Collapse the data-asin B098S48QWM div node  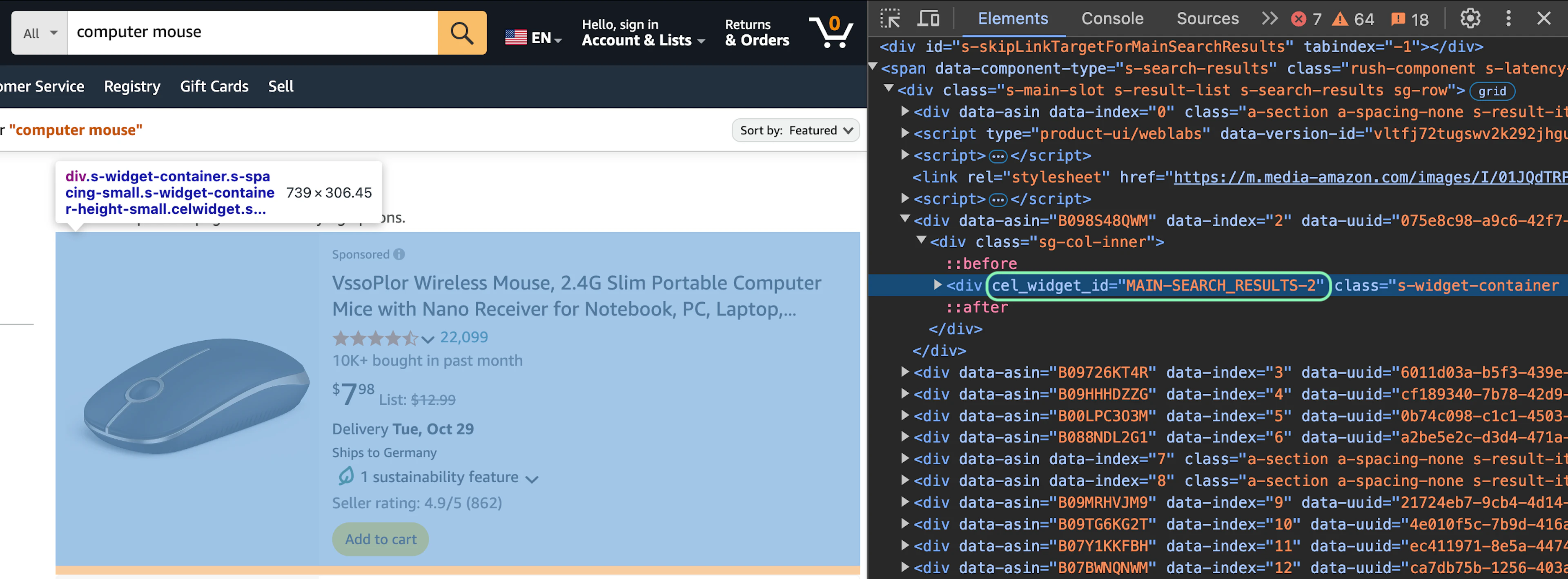click(905, 219)
